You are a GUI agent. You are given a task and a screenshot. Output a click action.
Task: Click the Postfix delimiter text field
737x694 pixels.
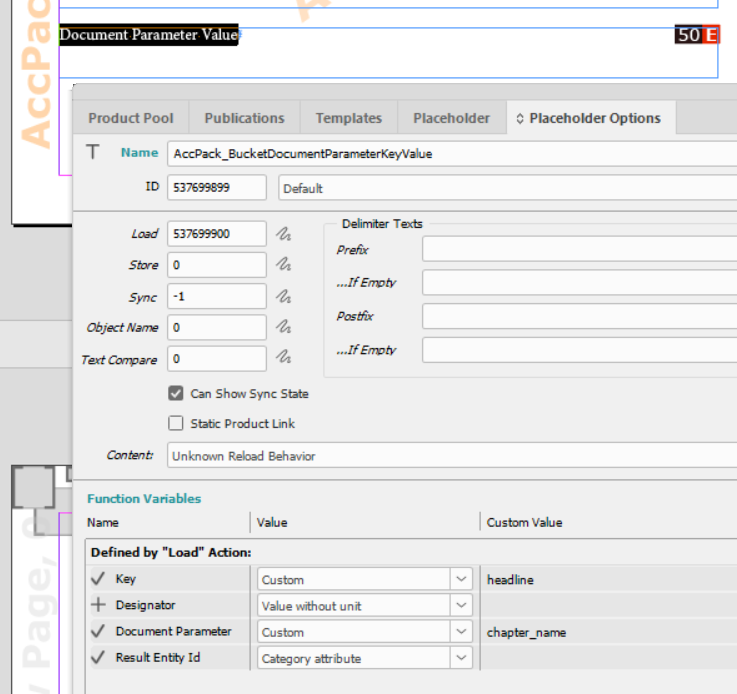580,316
